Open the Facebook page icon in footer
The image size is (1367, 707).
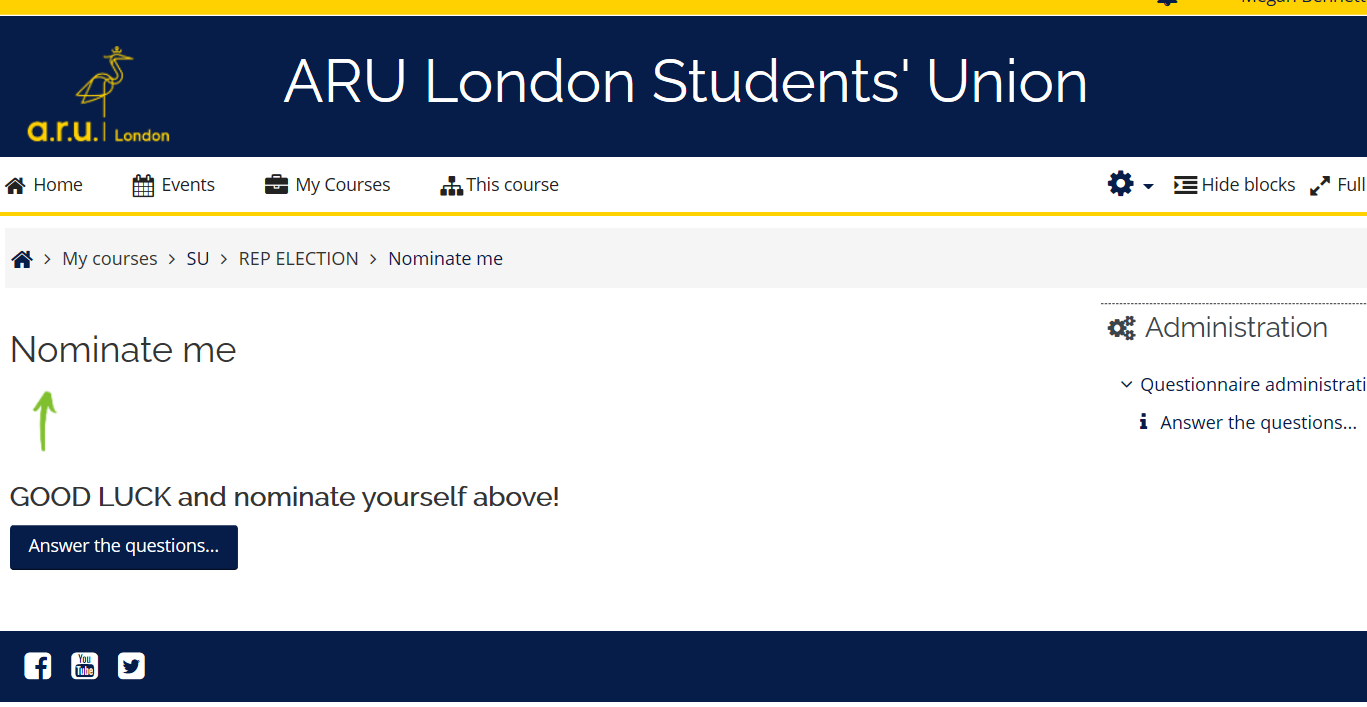pyautogui.click(x=37, y=666)
